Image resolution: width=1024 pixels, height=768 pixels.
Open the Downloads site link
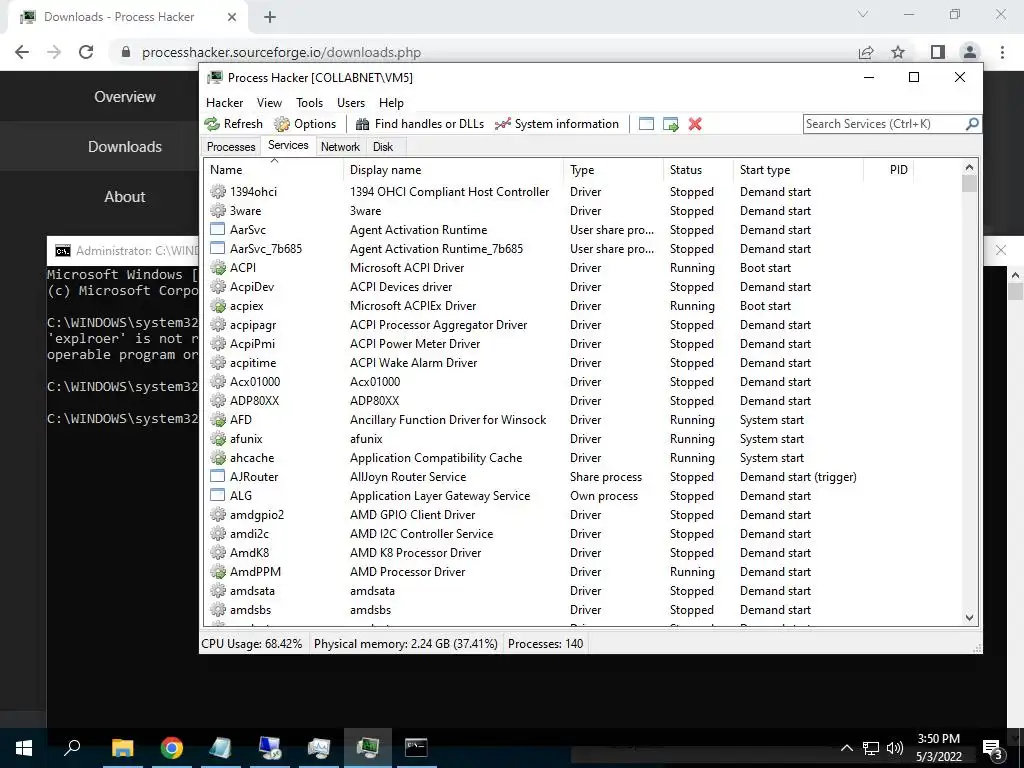(x=125, y=146)
